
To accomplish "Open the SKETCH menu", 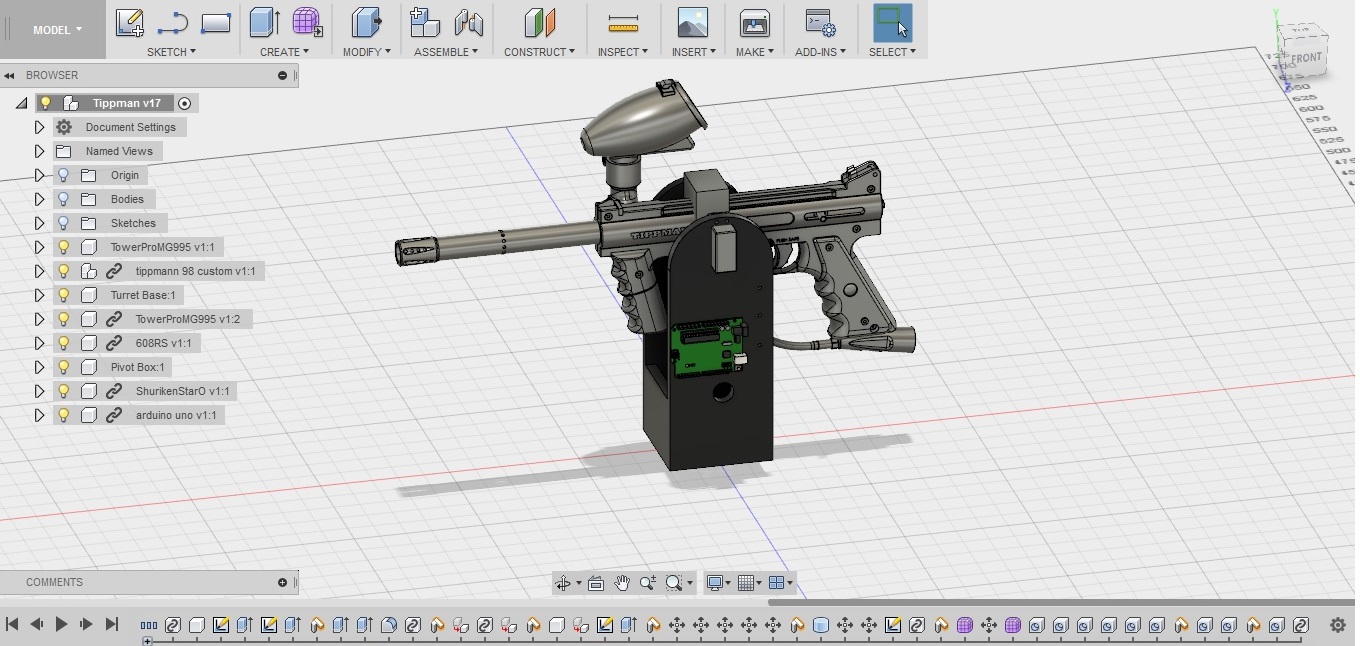I will click(x=171, y=52).
